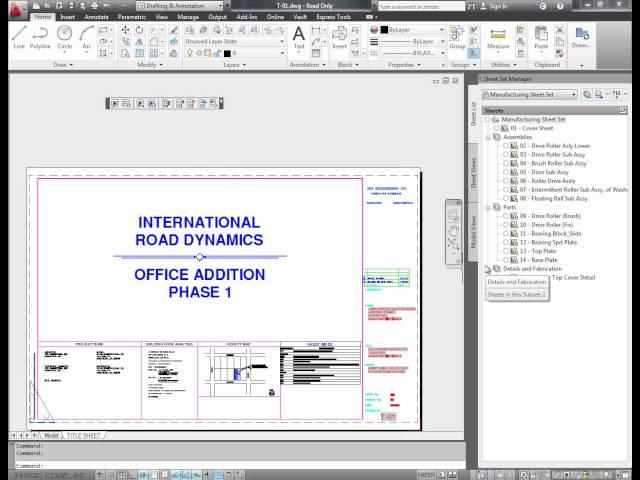The height and width of the screenshot is (480, 640).
Task: Open the Unsaved Layer State dropdown
Action: 234,42
